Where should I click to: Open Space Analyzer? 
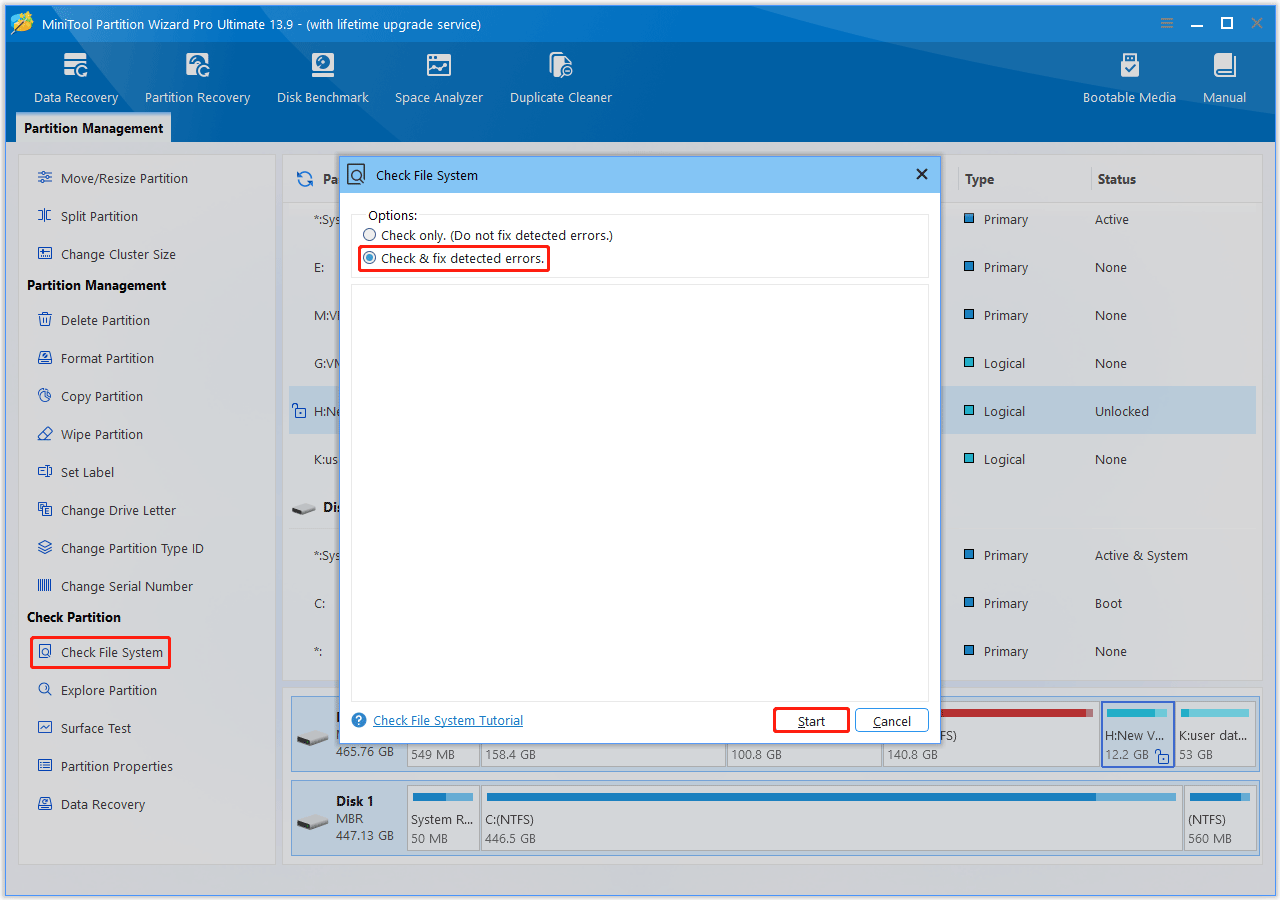coord(439,78)
